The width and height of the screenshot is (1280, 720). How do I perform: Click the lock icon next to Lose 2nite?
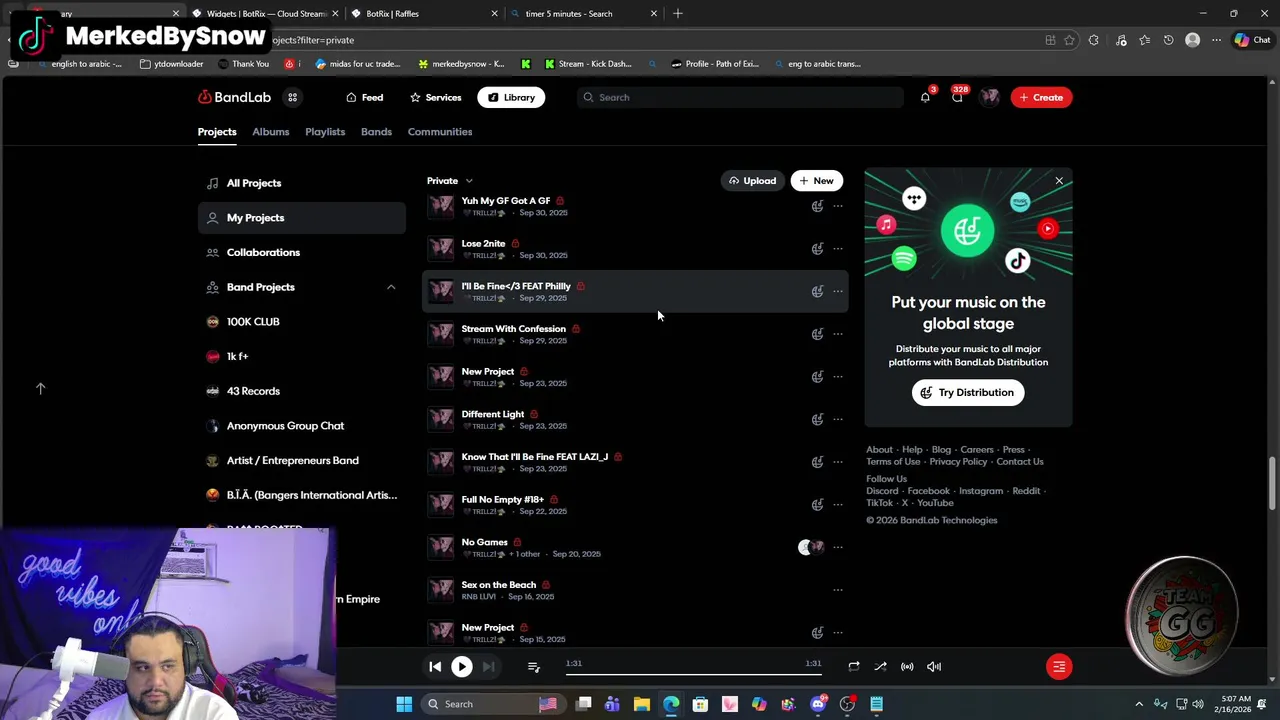pos(515,243)
